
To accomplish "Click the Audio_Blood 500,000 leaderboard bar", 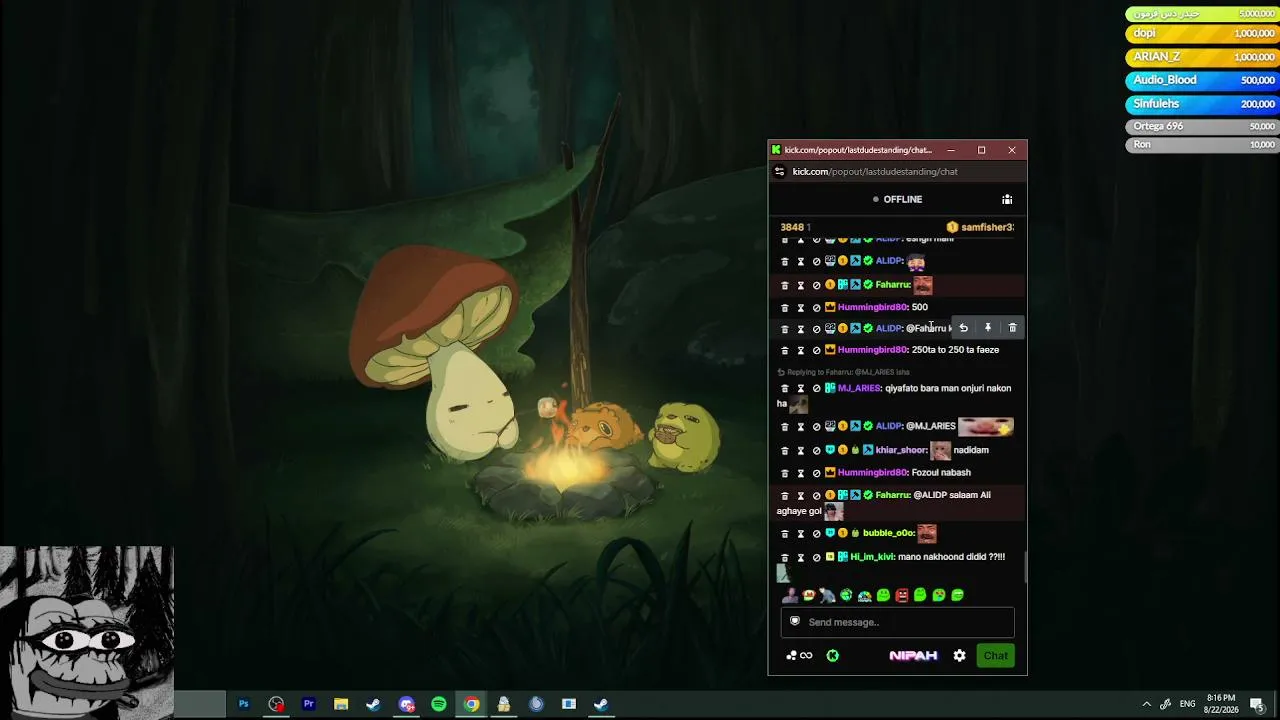I will click(1203, 81).
